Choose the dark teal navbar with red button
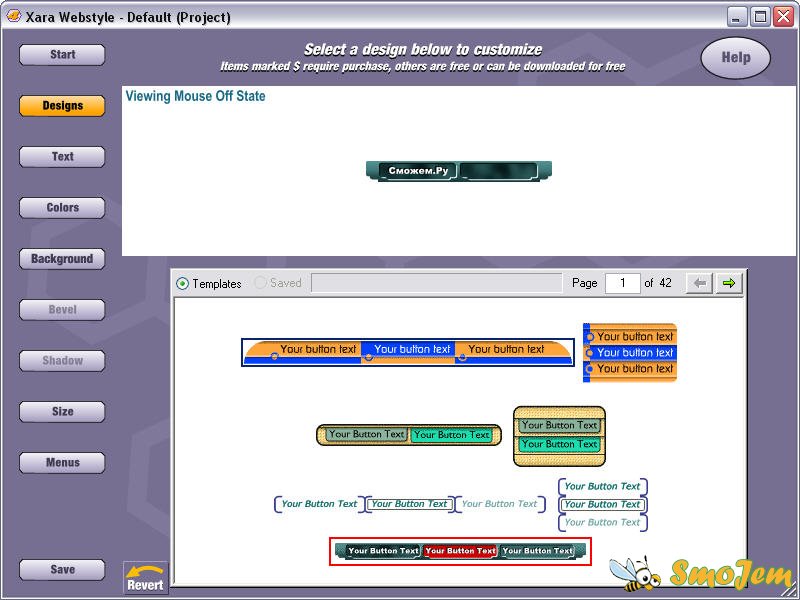800x600 pixels. pyautogui.click(x=460, y=551)
